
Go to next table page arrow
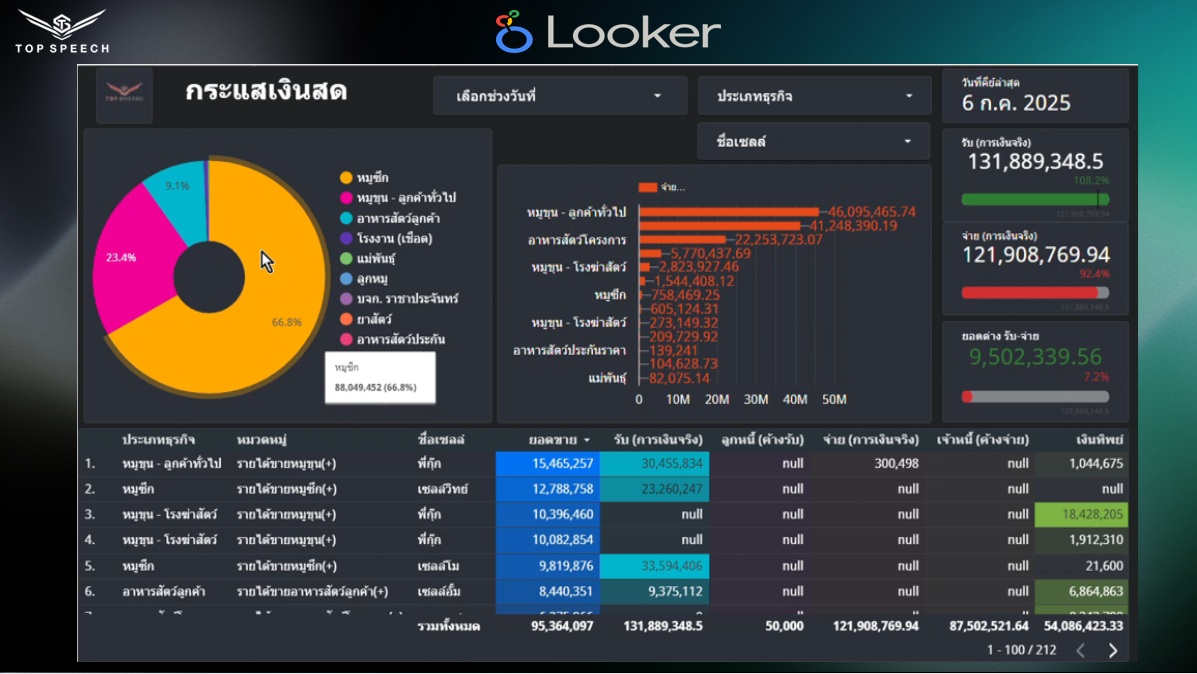coord(1113,650)
